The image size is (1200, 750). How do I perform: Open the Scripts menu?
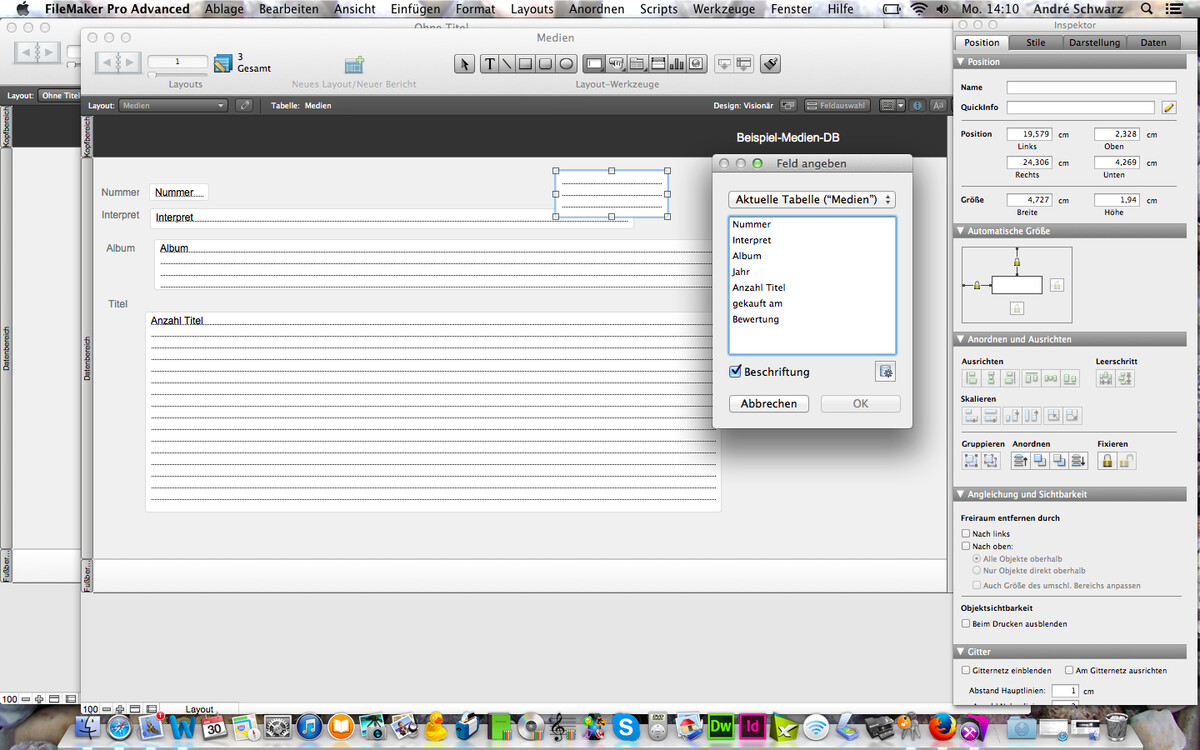[659, 9]
